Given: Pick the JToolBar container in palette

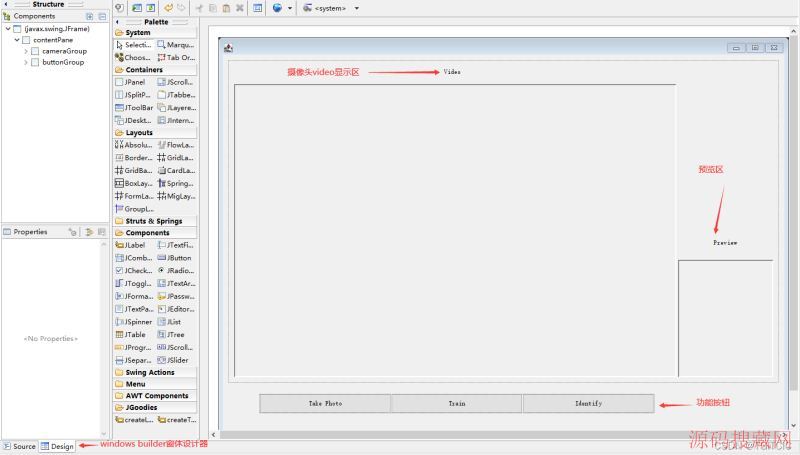Looking at the screenshot, I should coord(134,107).
